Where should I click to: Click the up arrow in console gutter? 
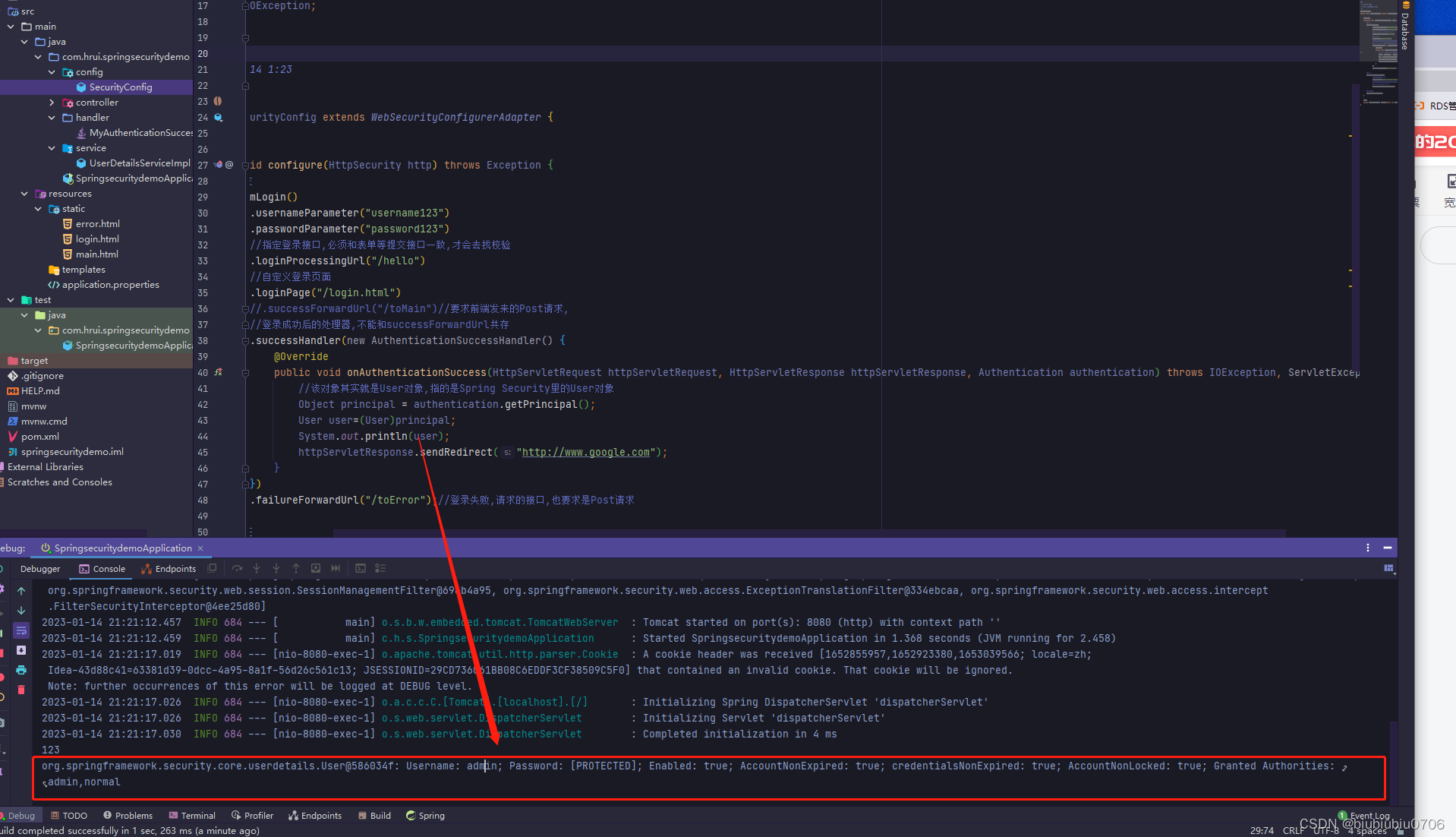(x=21, y=591)
